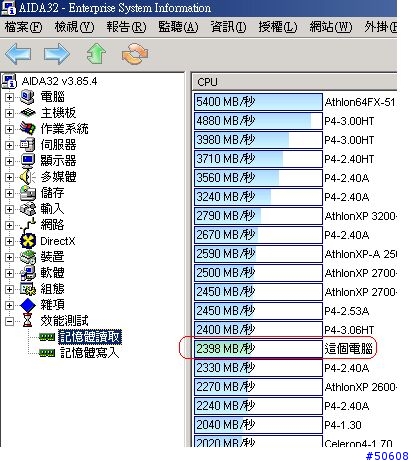This screenshot has height=464, width=411.
Task: Click the 2500 MB/秒 result row
Action: (295, 273)
